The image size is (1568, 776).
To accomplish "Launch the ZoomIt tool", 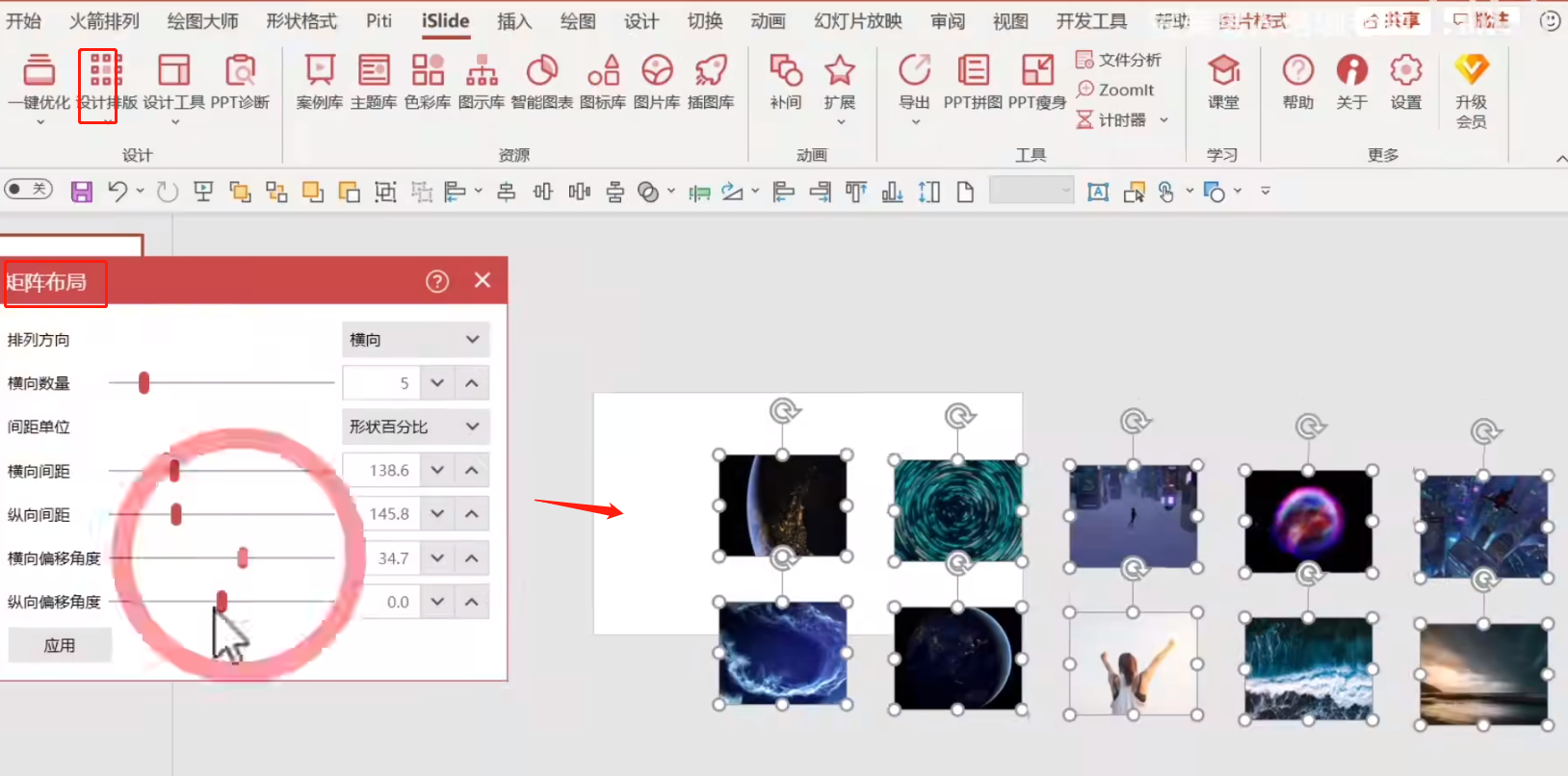I will click(1115, 90).
